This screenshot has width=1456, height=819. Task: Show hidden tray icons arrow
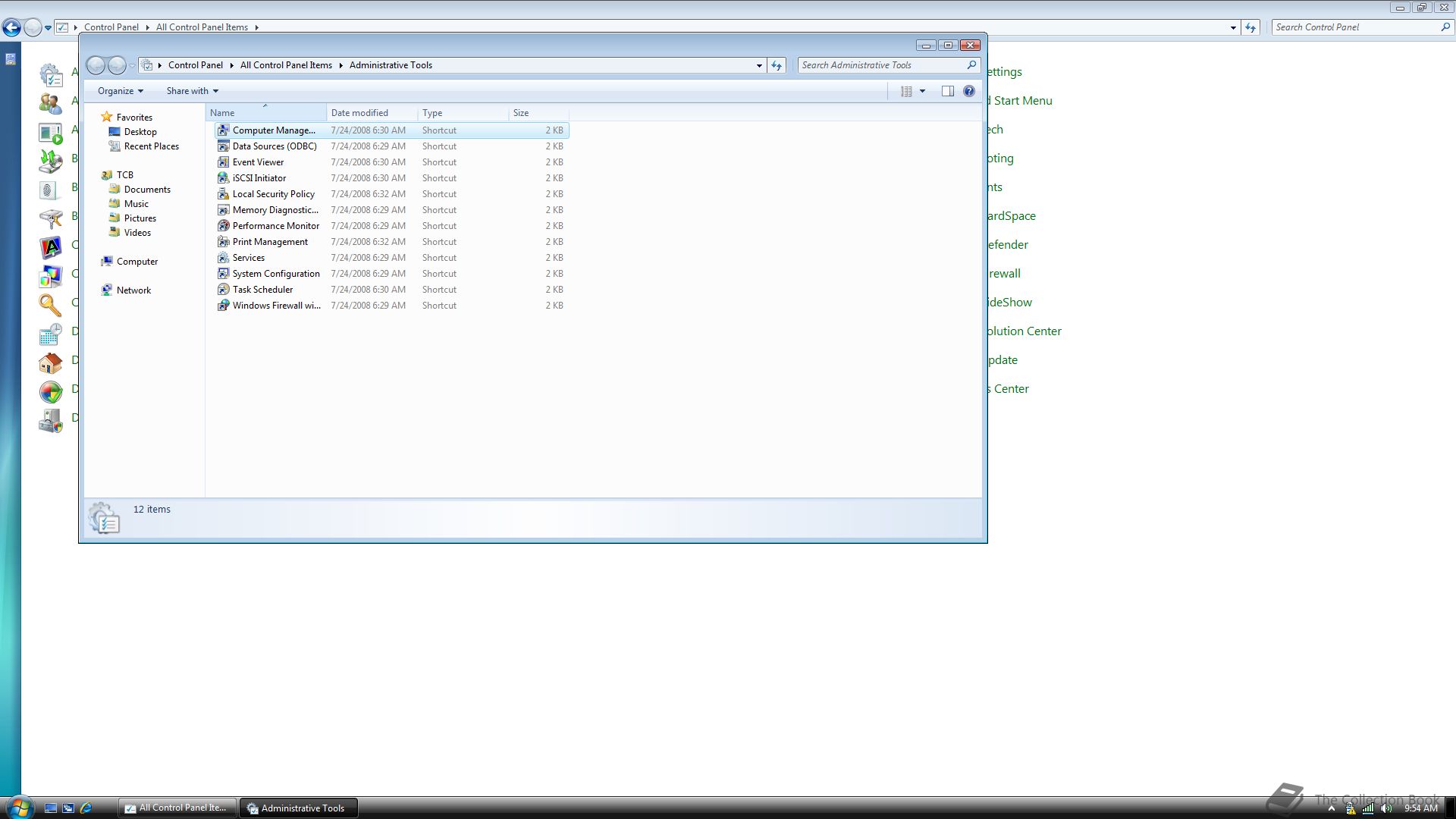coord(1331,808)
